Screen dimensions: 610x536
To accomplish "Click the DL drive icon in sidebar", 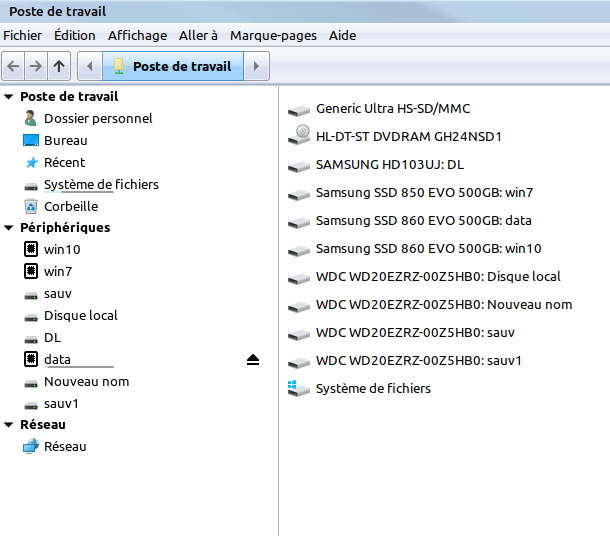I will pos(31,340).
